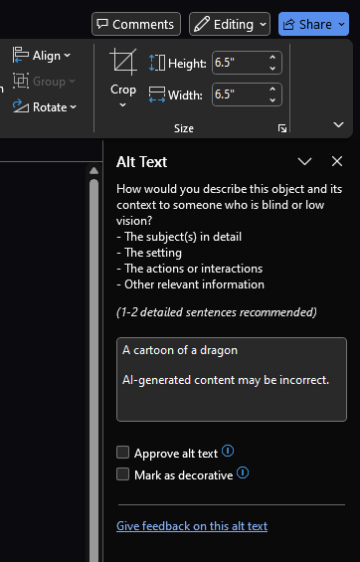
Task: Click the Share arrow icon
Action: click(289, 24)
